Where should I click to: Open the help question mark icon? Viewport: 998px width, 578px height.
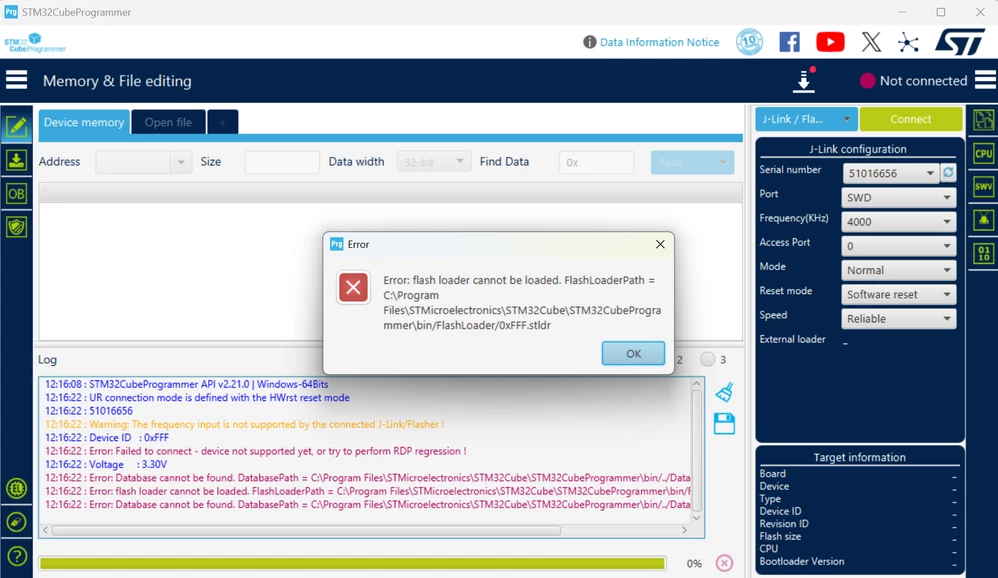pos(17,556)
